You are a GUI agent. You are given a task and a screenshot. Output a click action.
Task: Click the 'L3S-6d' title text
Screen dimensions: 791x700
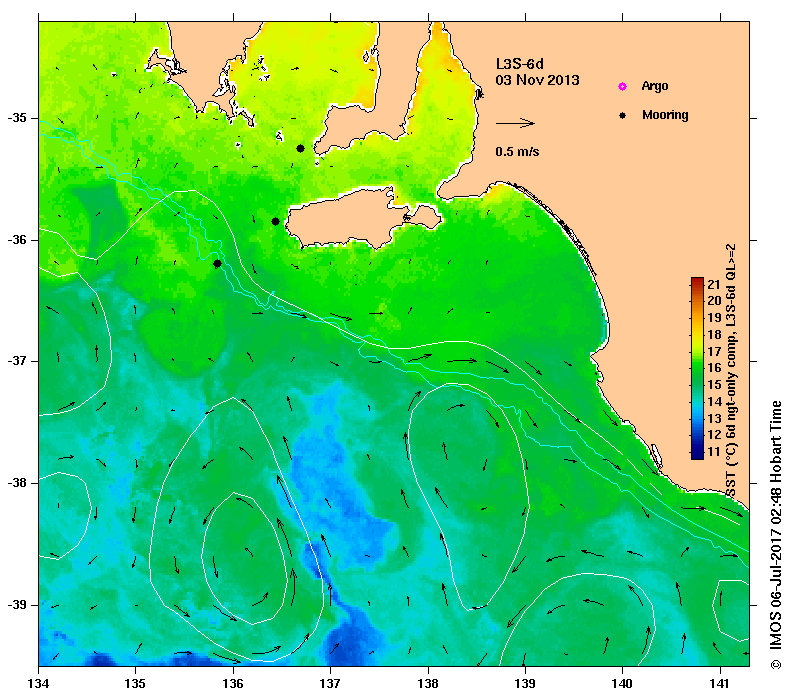tap(520, 64)
